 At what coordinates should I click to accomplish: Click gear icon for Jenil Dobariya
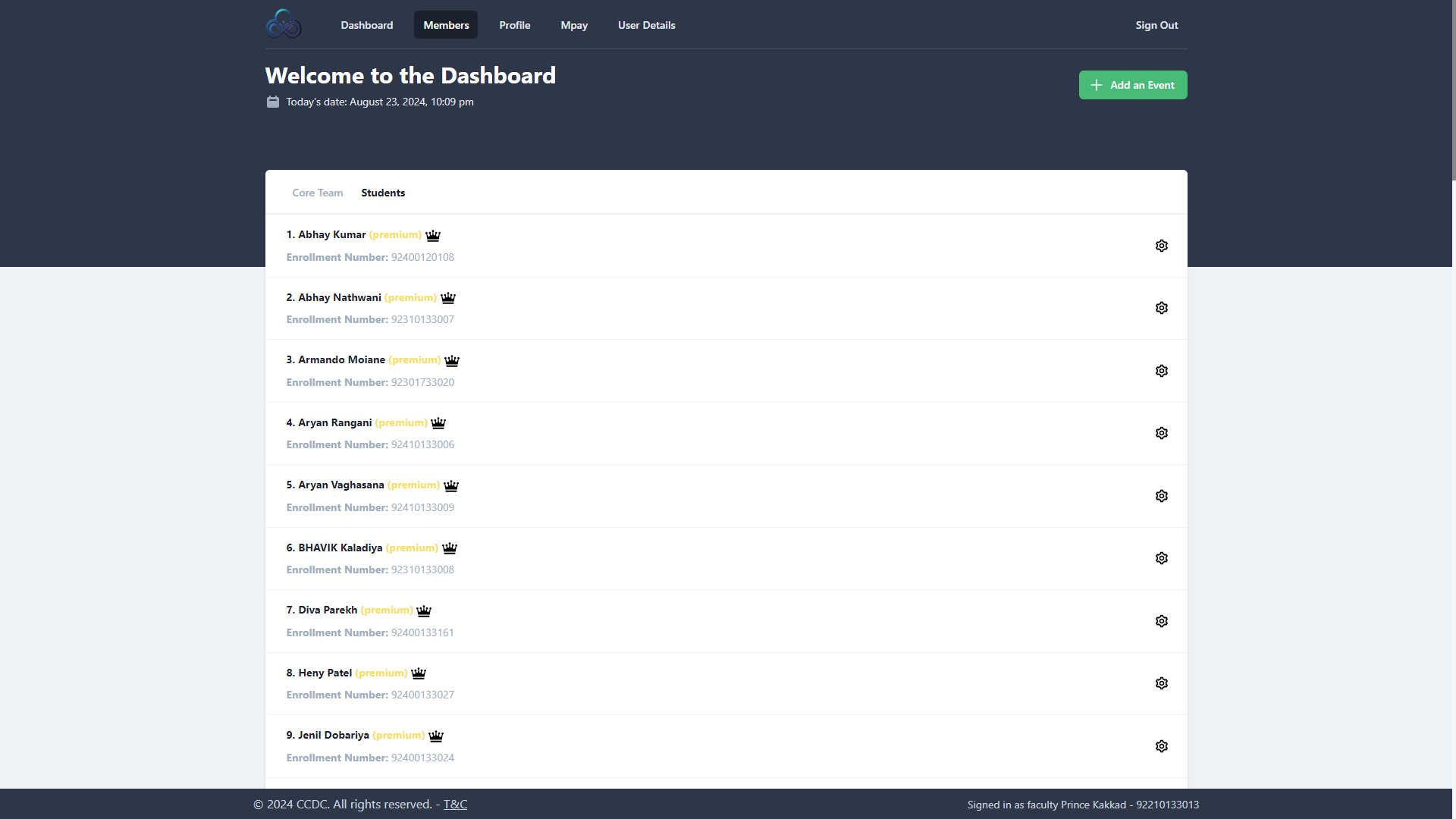click(1161, 746)
